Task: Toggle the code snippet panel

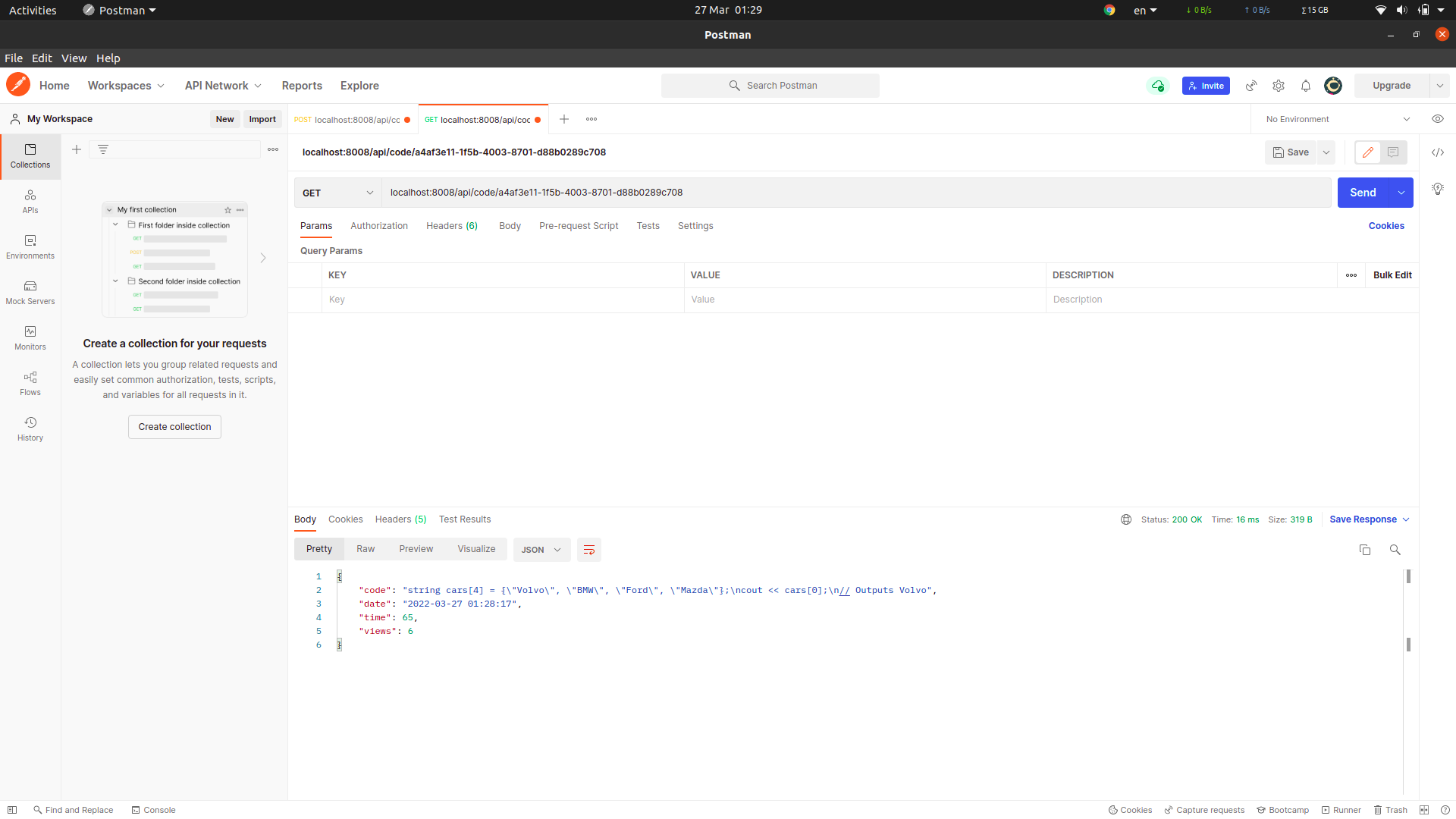Action: pos(1439,152)
